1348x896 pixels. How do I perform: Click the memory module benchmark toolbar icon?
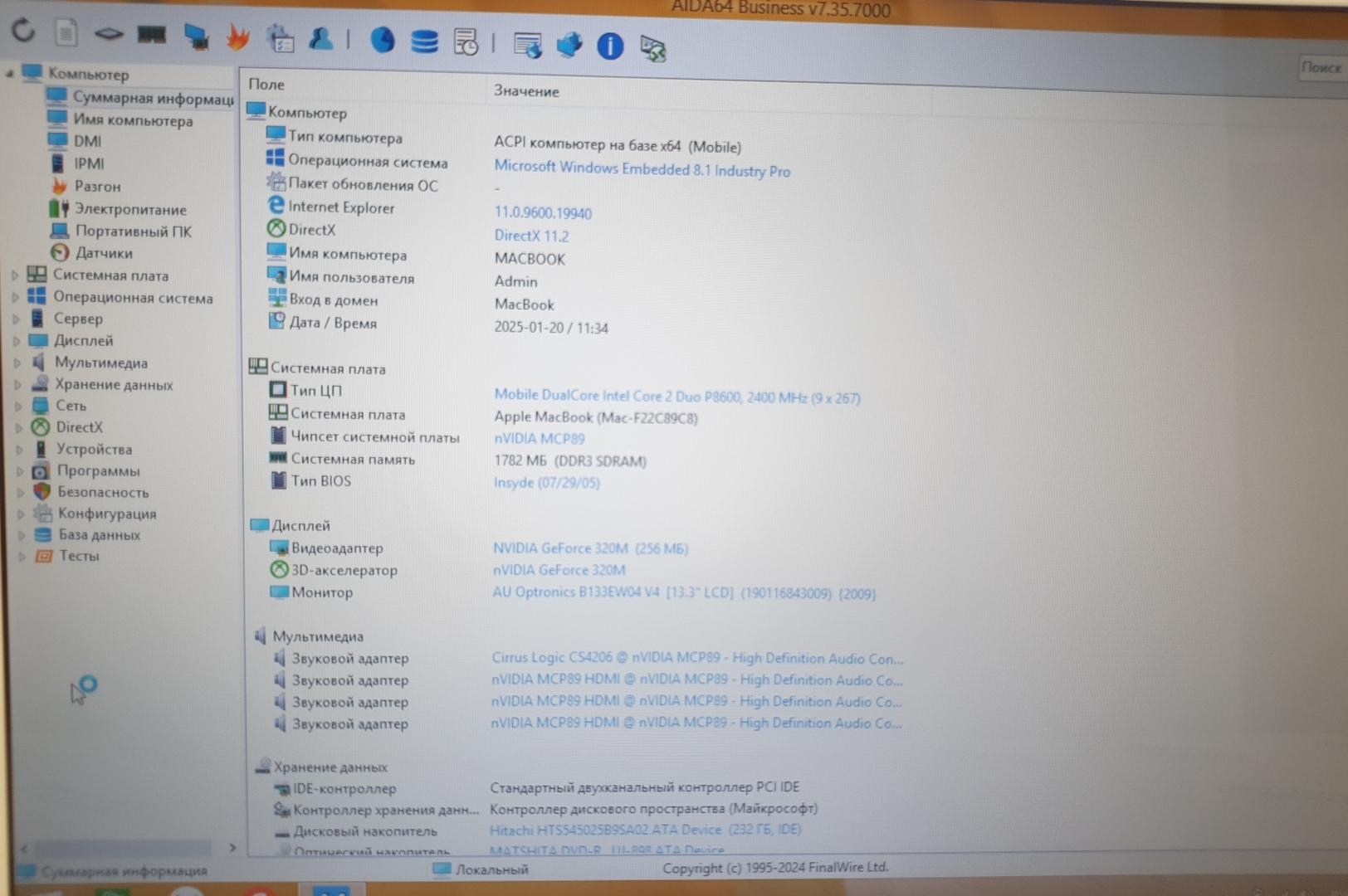pyautogui.click(x=151, y=35)
